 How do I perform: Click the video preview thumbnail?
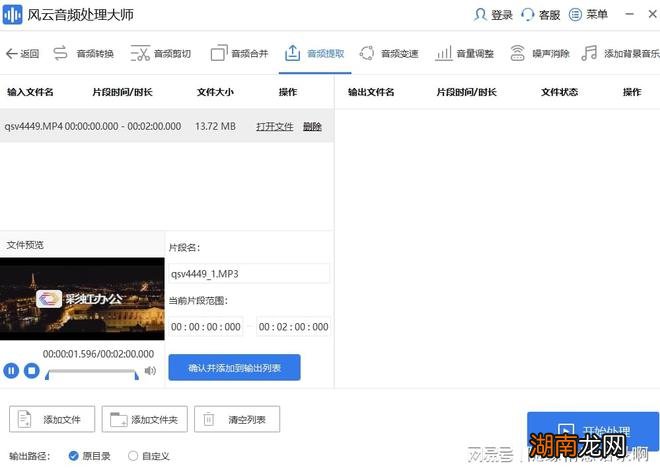pyautogui.click(x=82, y=299)
